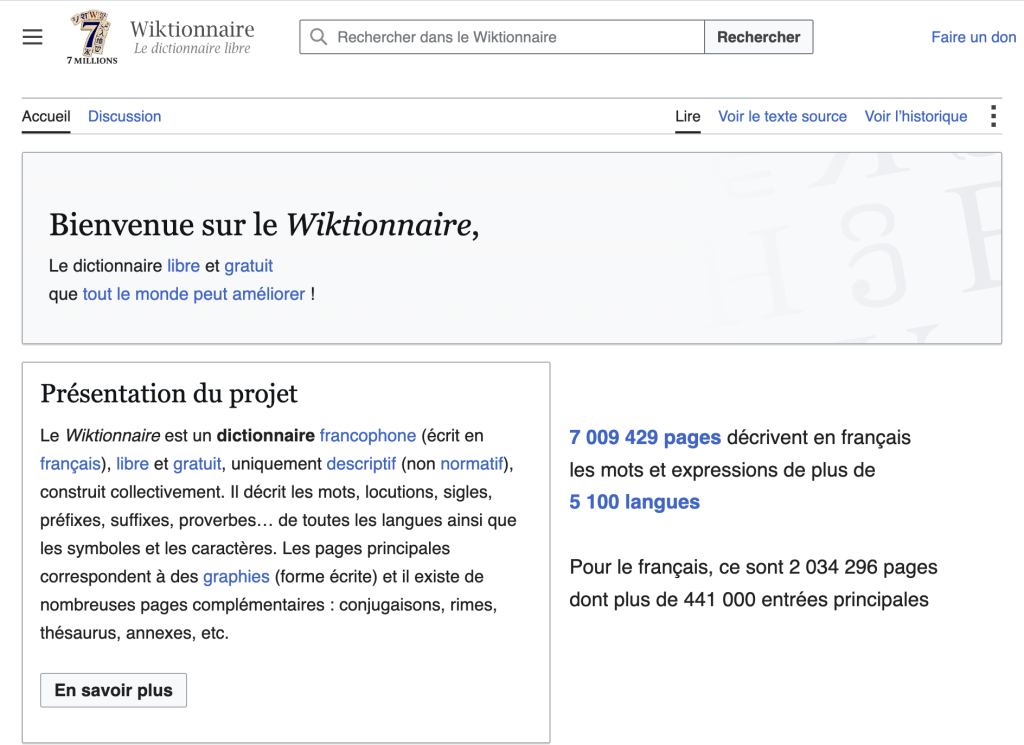1024x745 pixels.
Task: Click the Bienvenue sur le Wiktionnaire heading
Action: tap(264, 225)
